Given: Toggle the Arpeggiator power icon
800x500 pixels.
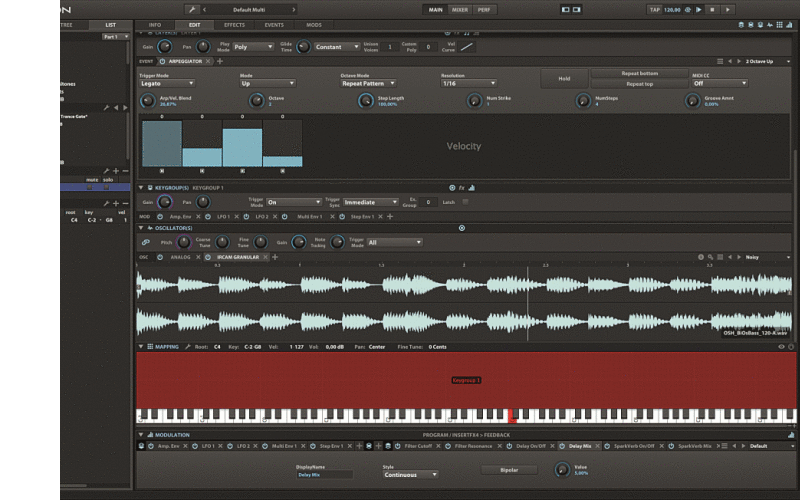Looking at the screenshot, I should click(162, 61).
